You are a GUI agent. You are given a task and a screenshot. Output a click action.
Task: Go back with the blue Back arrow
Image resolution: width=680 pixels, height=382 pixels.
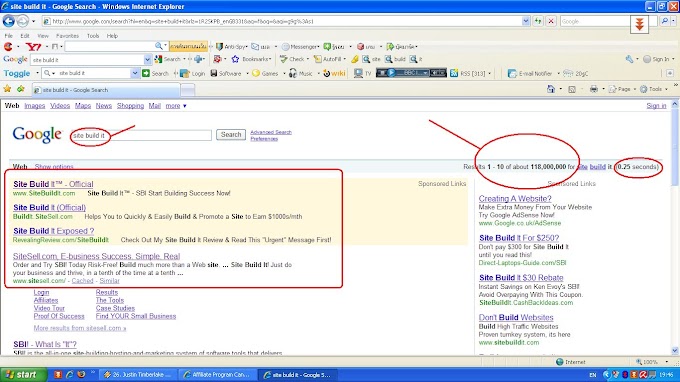[9, 21]
